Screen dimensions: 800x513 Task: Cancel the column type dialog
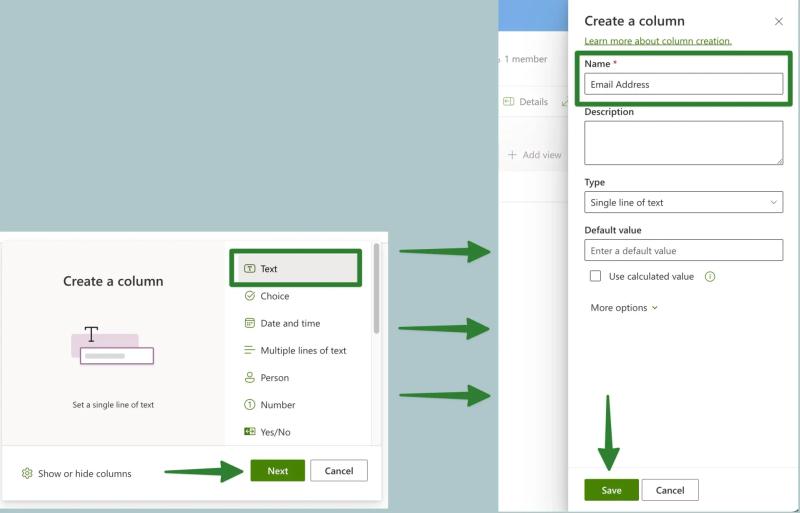pos(339,471)
